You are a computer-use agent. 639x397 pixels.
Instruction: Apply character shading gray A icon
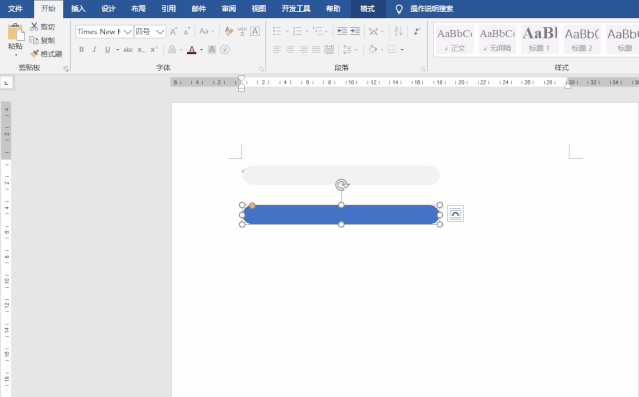click(212, 50)
